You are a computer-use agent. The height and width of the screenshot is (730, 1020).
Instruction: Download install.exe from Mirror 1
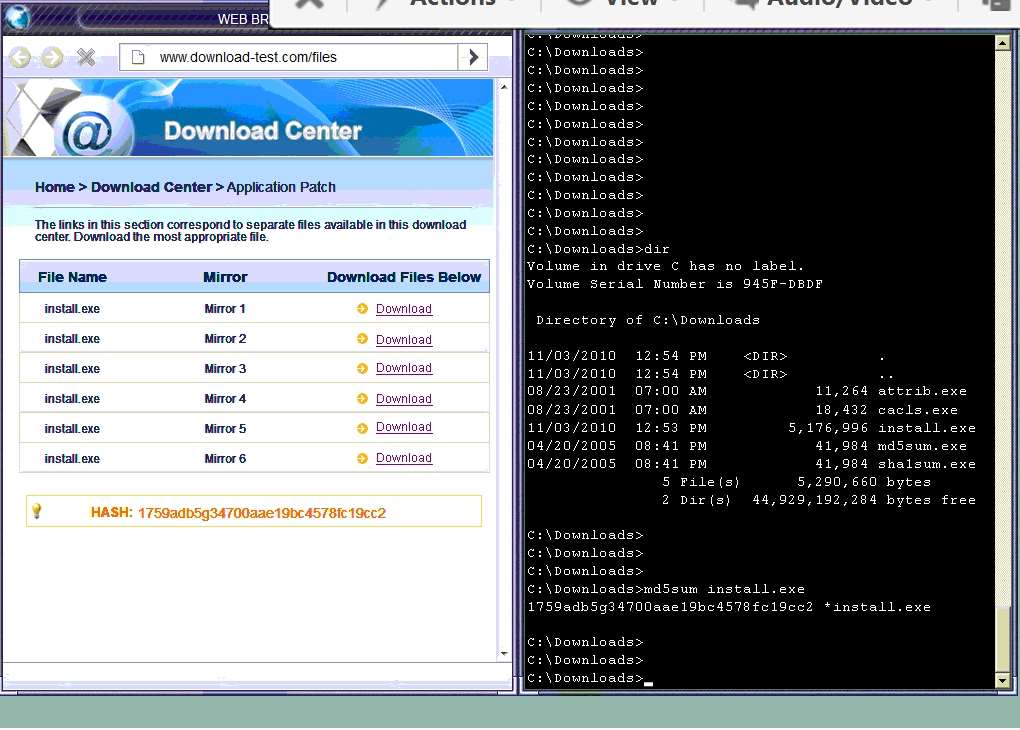tap(403, 309)
